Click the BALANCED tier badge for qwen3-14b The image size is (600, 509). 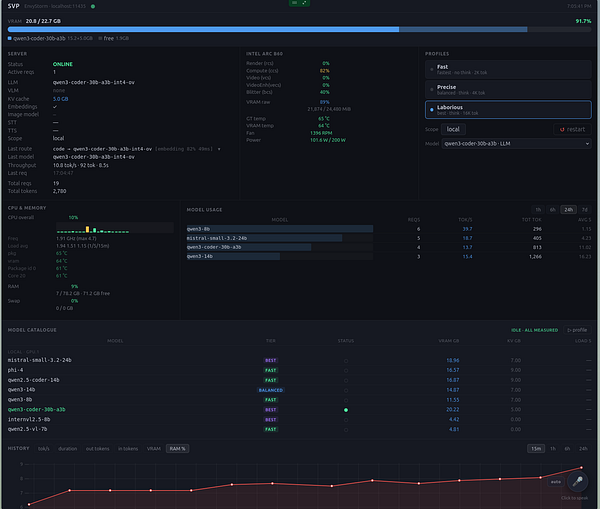[271, 390]
